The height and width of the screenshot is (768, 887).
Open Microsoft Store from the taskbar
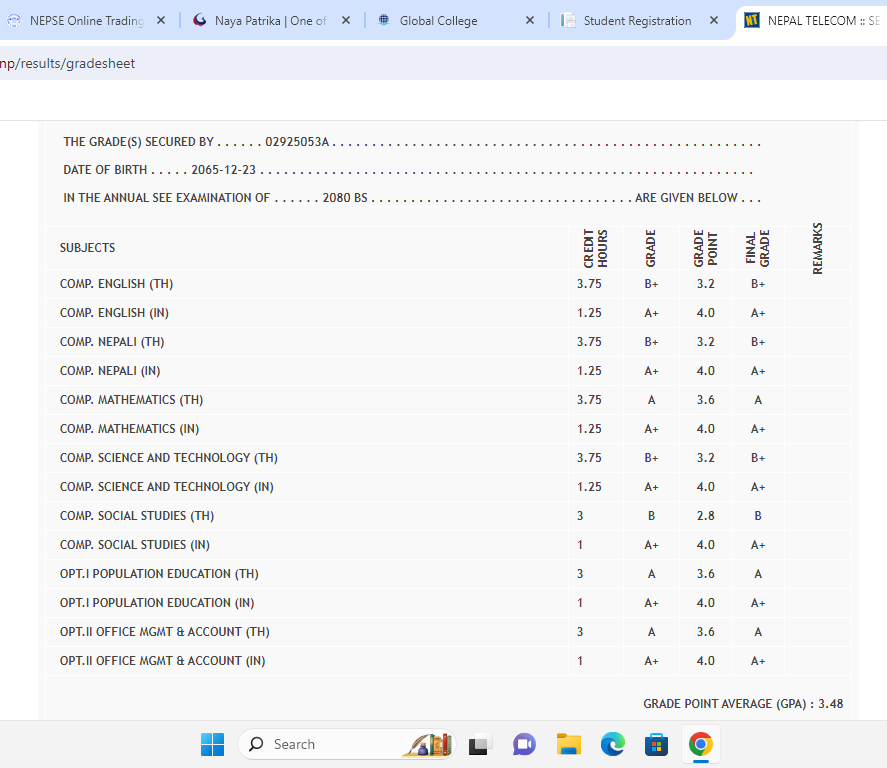[656, 744]
